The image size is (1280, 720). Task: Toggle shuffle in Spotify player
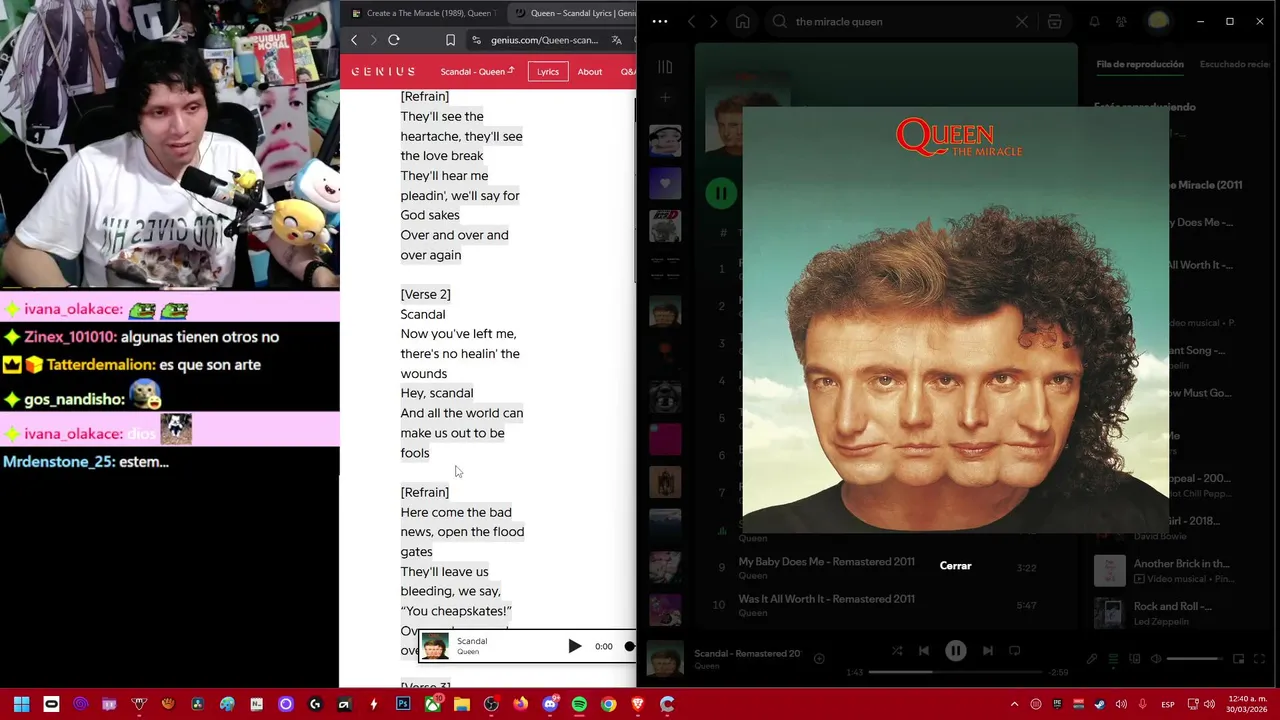pyautogui.click(x=897, y=651)
